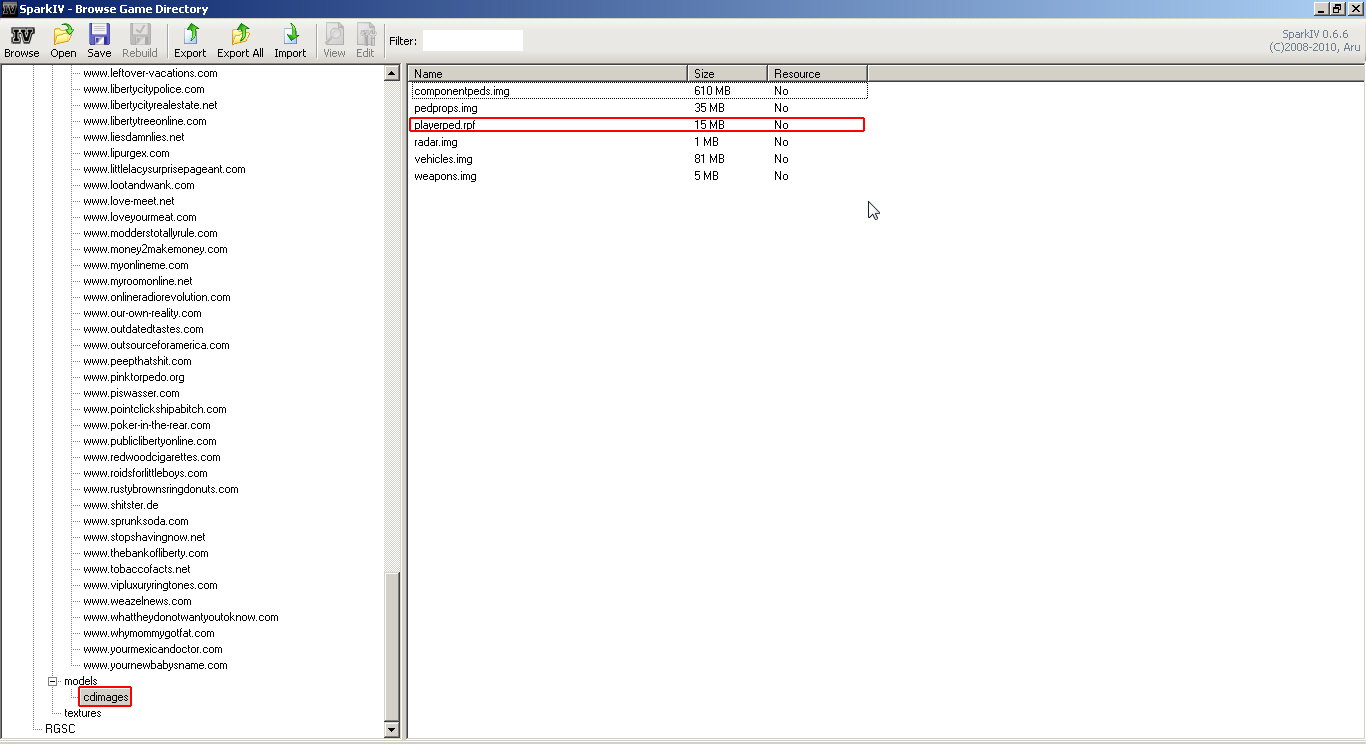Select www.whymommygotfat.com tree item
Screen dimensions: 1366x744
149,633
